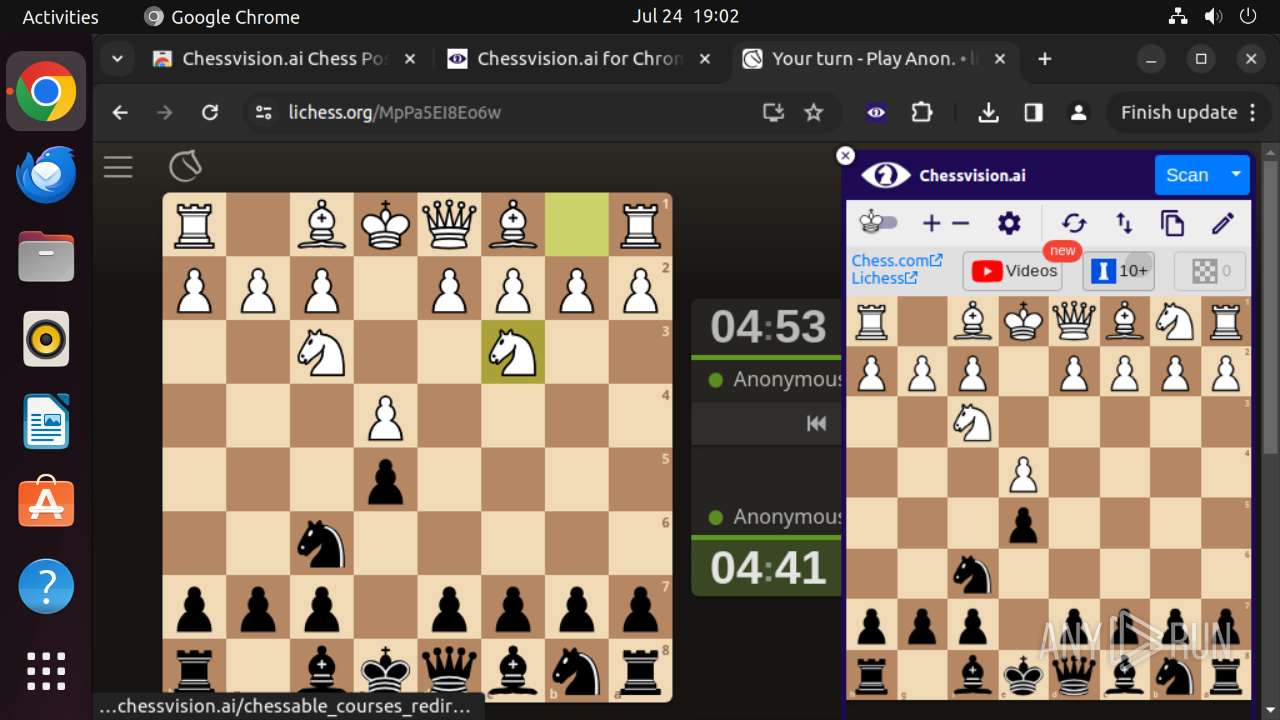
Task: Edit position with the pencil icon
Action: pos(1223,223)
